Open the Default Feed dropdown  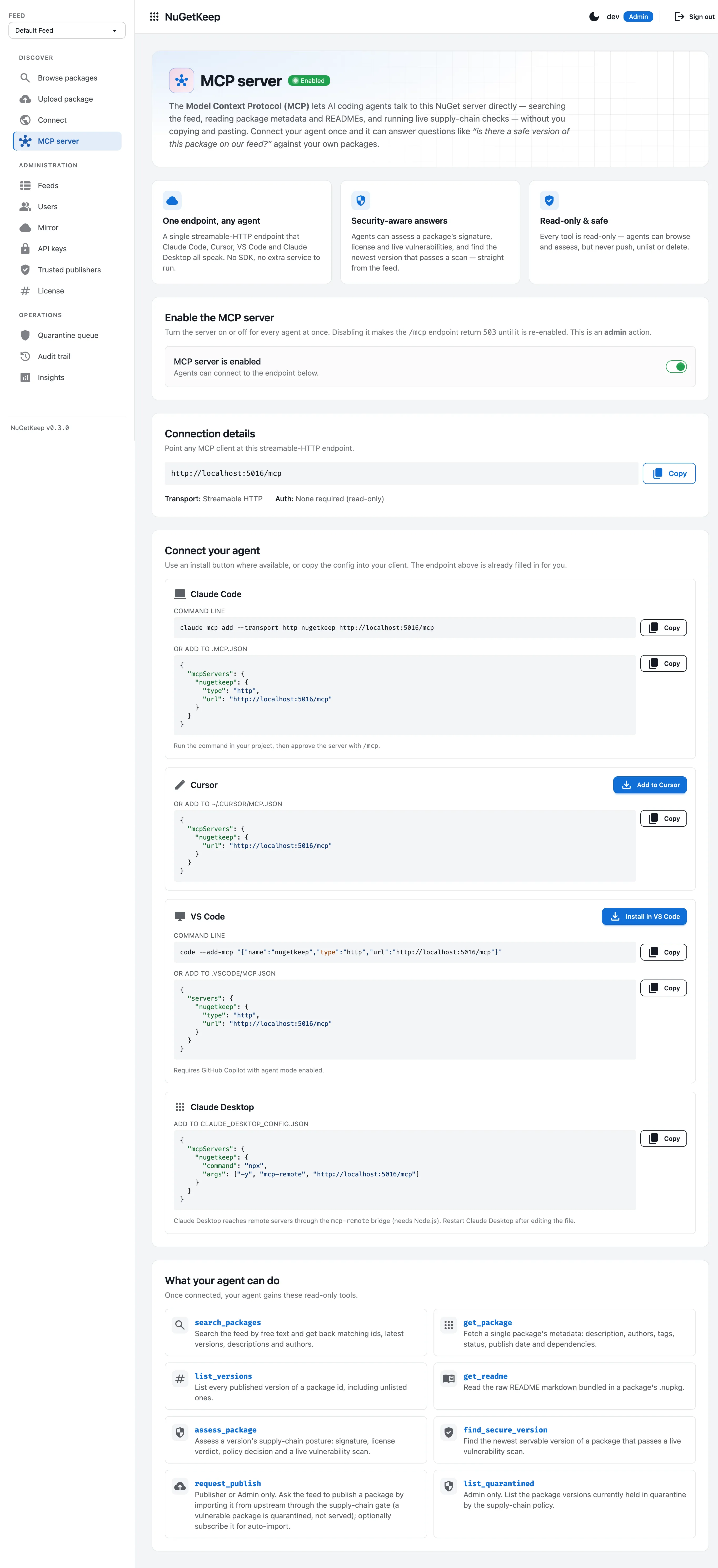(67, 31)
